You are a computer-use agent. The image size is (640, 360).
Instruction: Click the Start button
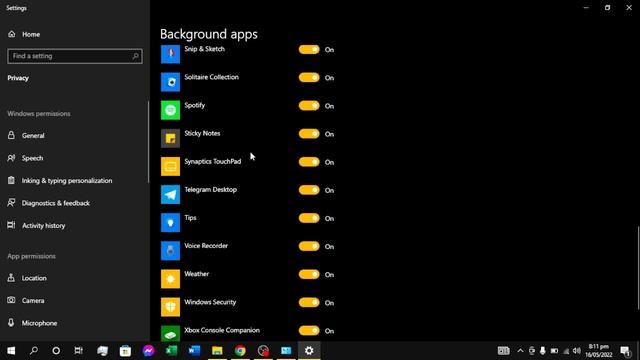11,351
